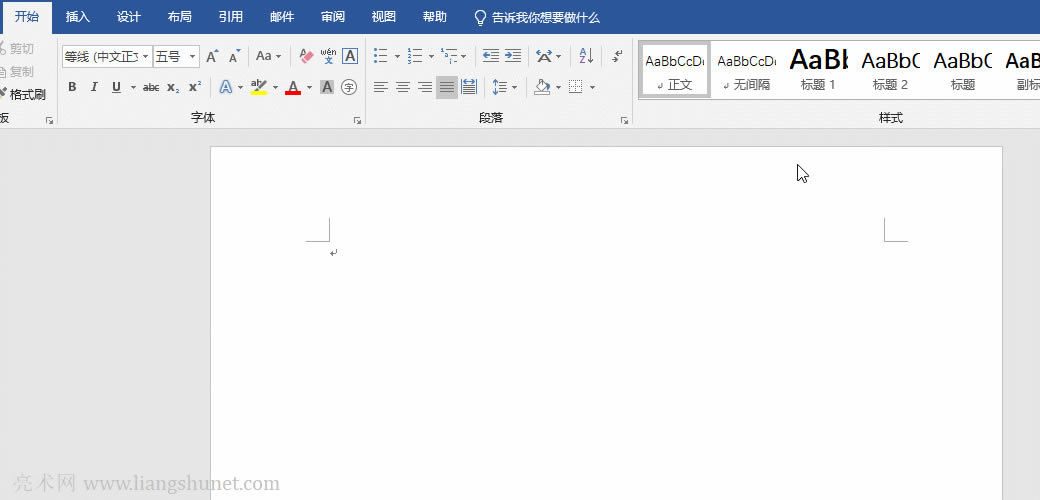
Task: Apply the 标题 1 heading style
Action: [x=818, y=70]
